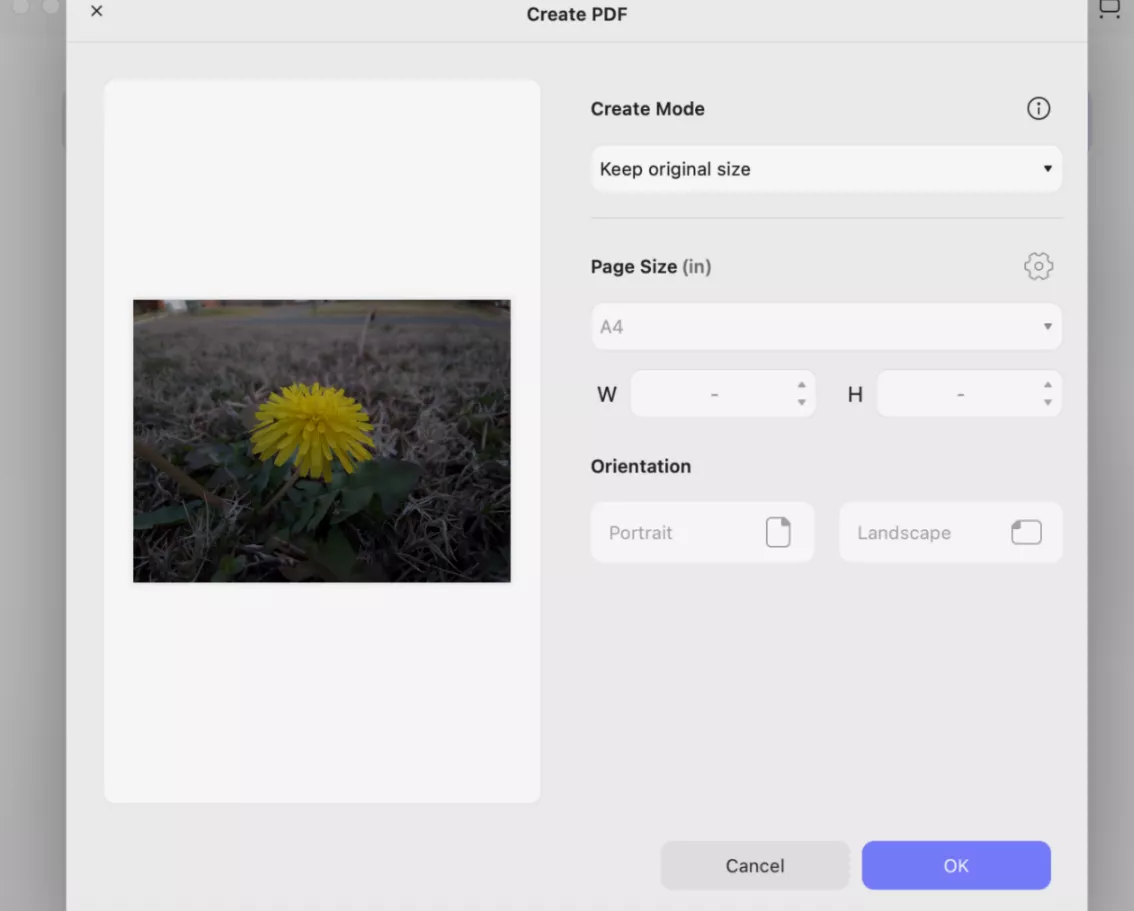Screen dimensions: 1134x911
Task: Open the Create Mode dropdown showing Keep original size
Action: (x=825, y=169)
